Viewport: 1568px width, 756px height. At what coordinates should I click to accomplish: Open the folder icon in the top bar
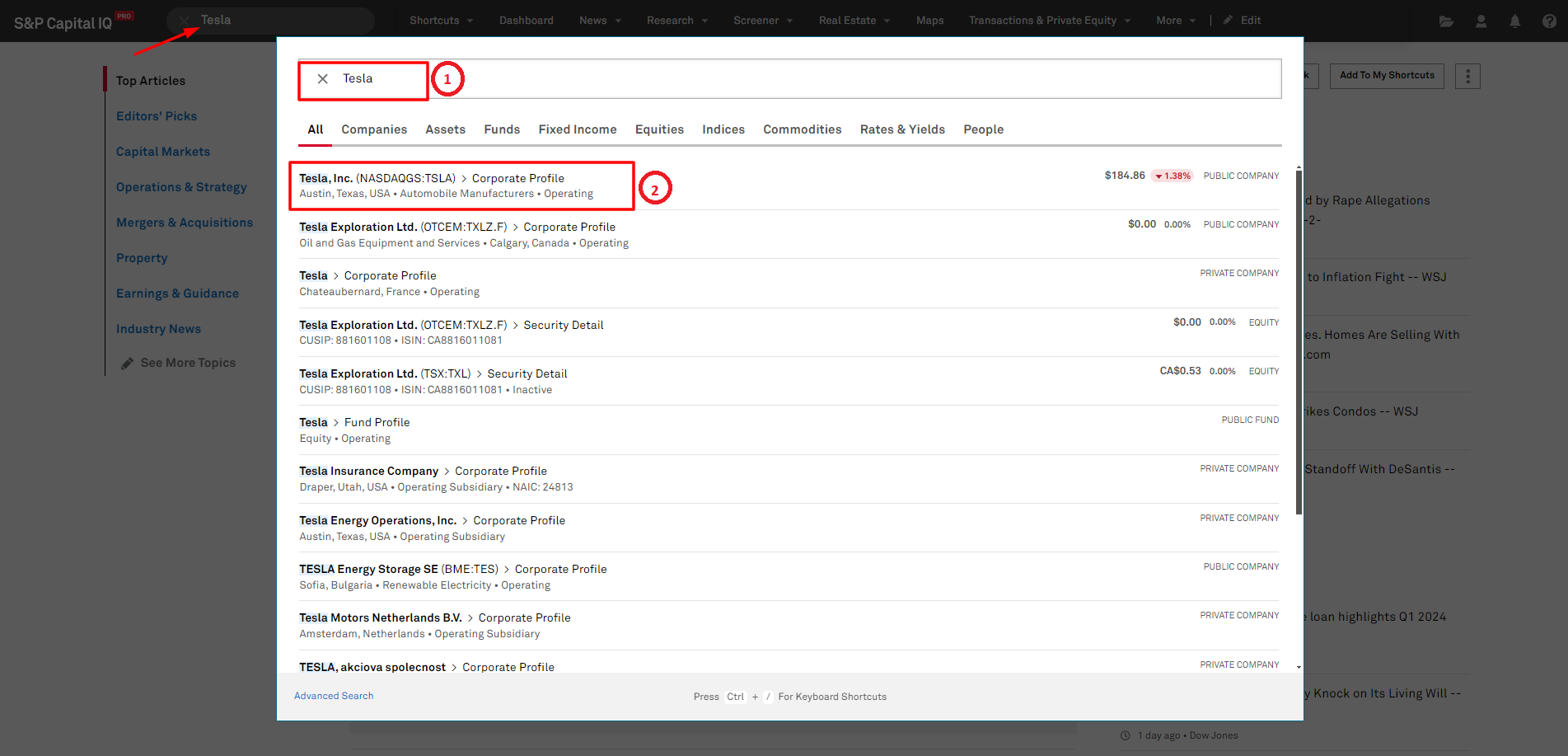pyautogui.click(x=1446, y=21)
